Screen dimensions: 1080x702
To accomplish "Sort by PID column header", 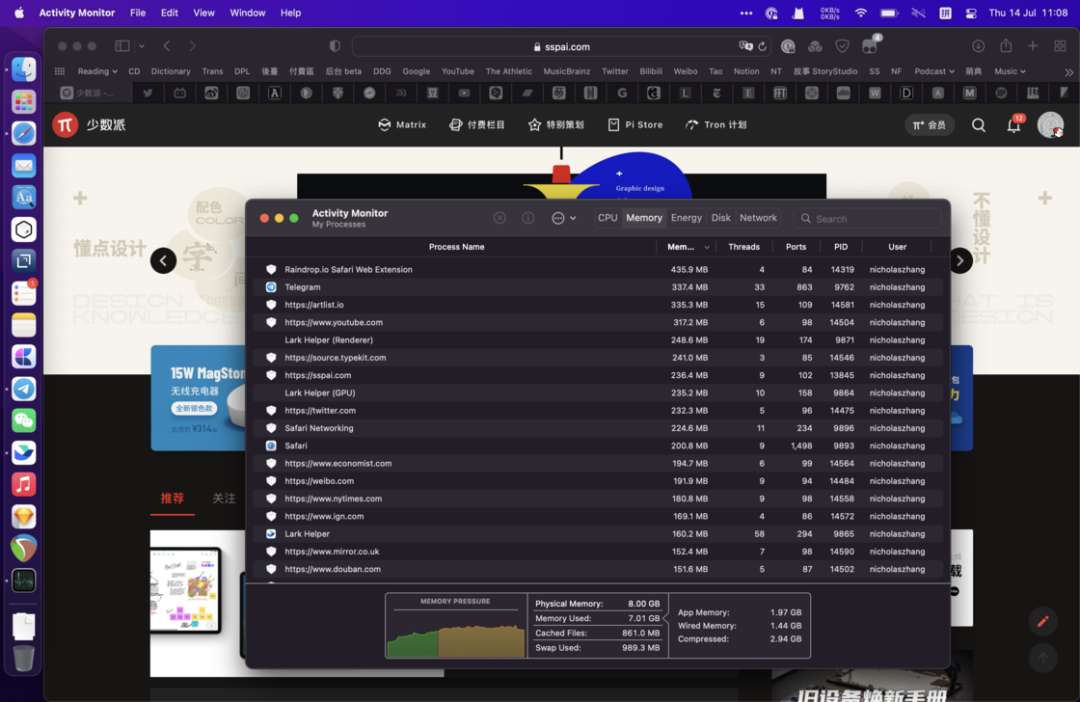I will [841, 247].
